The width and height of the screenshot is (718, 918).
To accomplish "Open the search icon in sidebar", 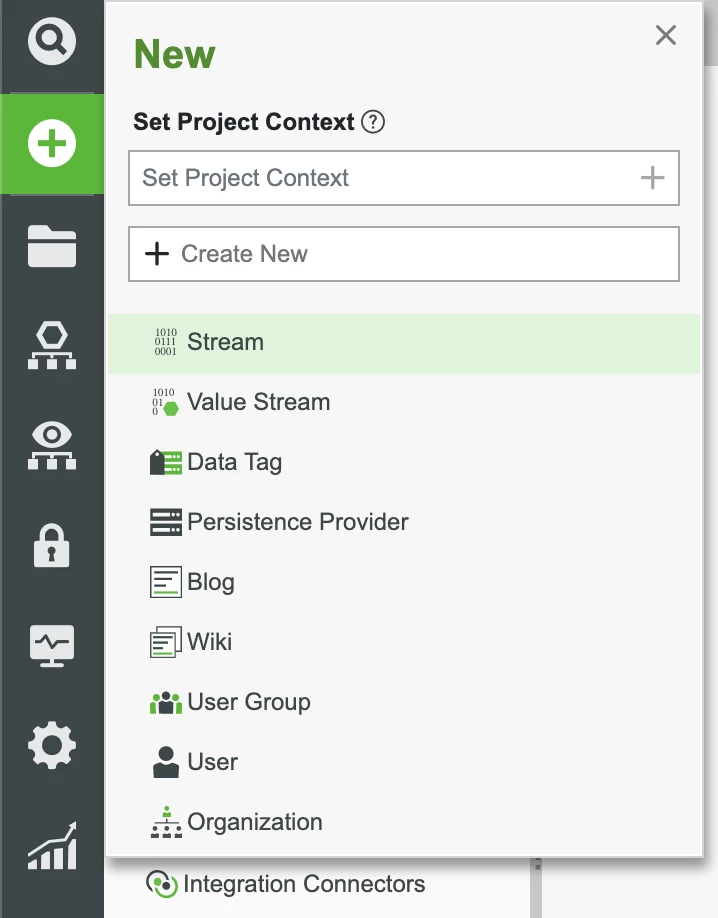I will click(52, 41).
